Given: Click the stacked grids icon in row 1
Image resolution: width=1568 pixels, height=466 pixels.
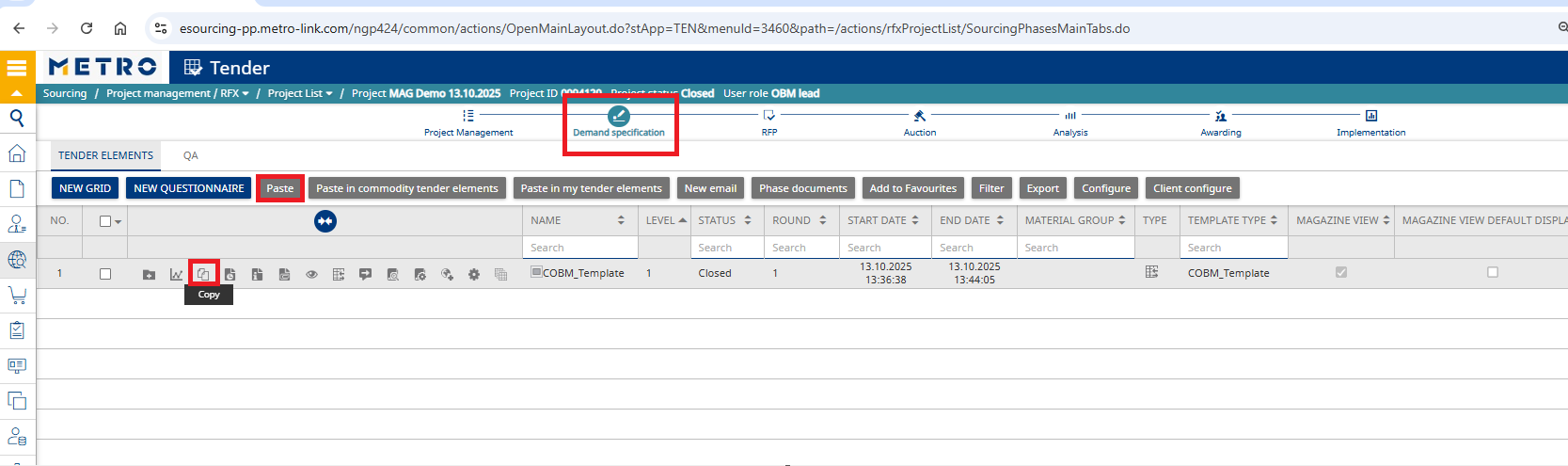Looking at the screenshot, I should (500, 275).
